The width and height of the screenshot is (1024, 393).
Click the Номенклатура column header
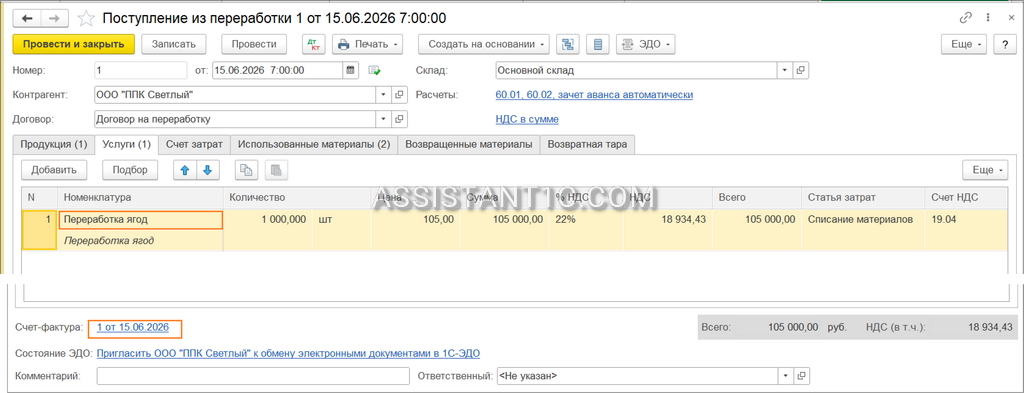pyautogui.click(x=141, y=197)
